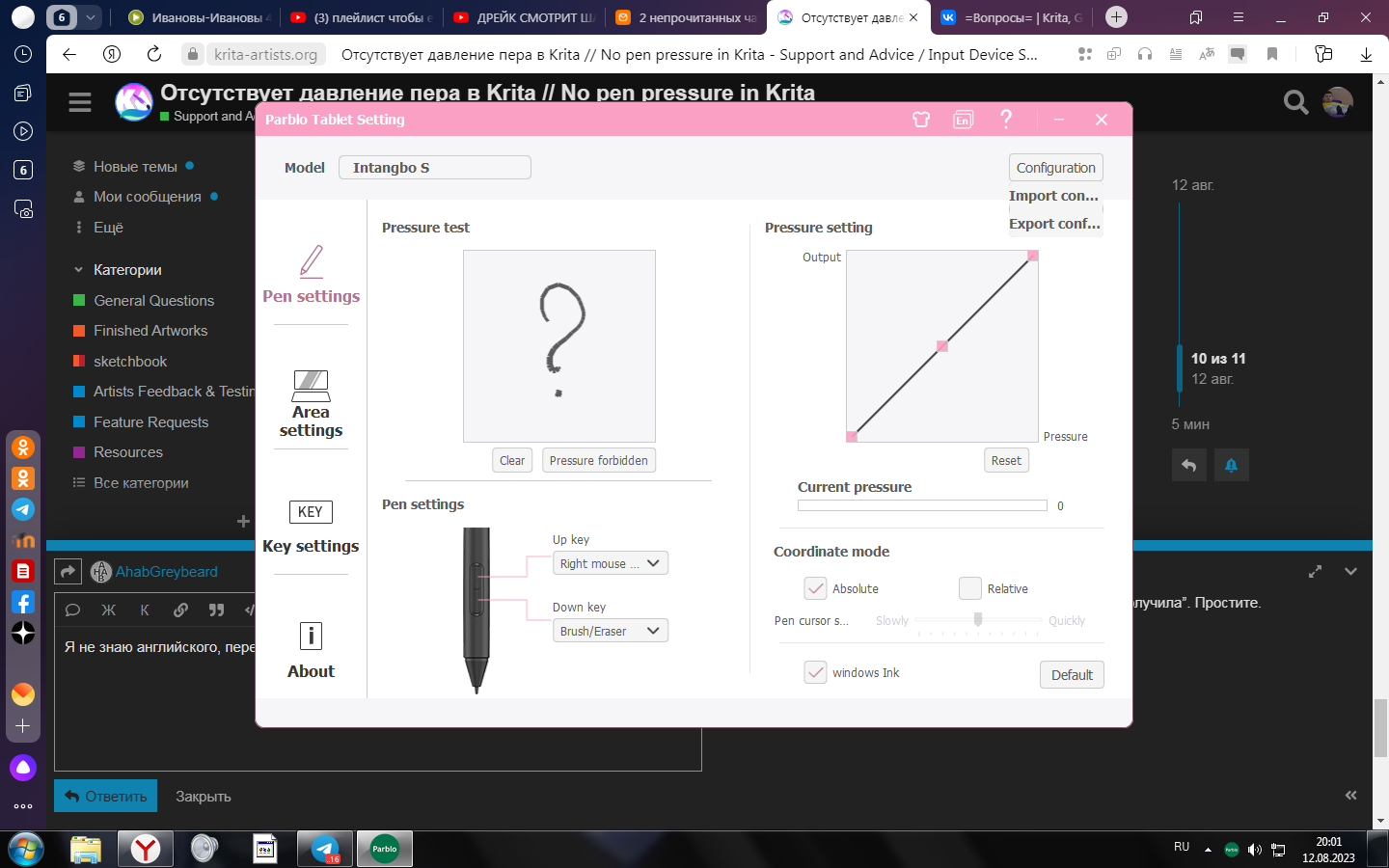
Task: Bookmark this page with the bookmark icon
Action: pyautogui.click(x=1272, y=54)
